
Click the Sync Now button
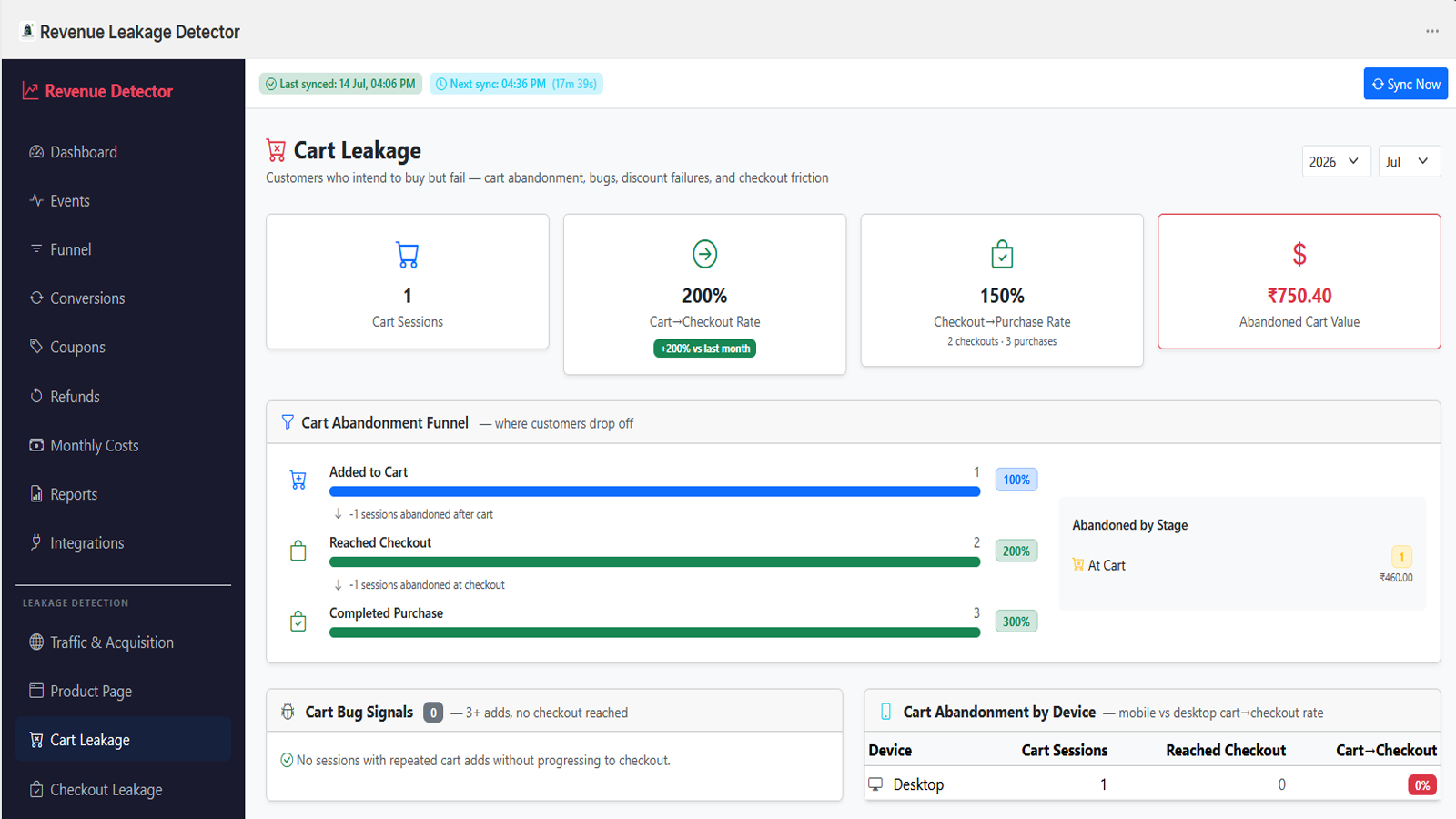coord(1405,84)
